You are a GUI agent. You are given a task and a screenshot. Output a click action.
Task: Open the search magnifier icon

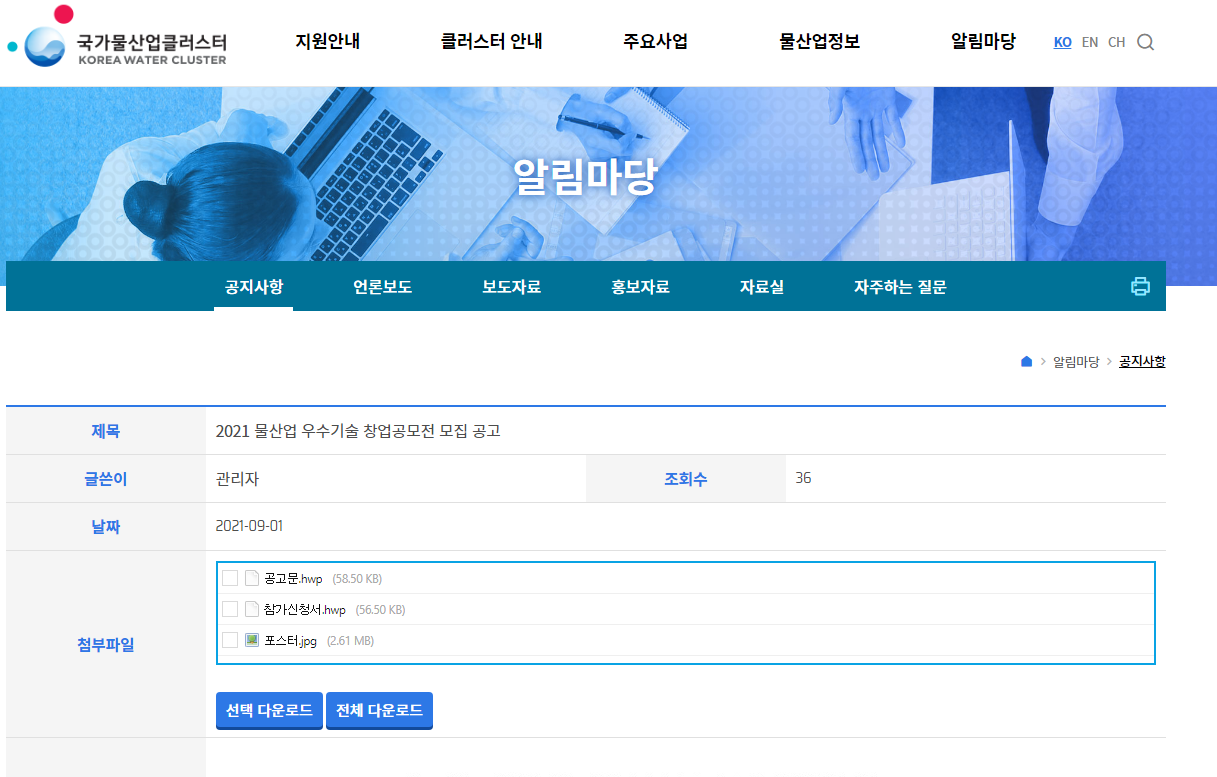[1146, 42]
